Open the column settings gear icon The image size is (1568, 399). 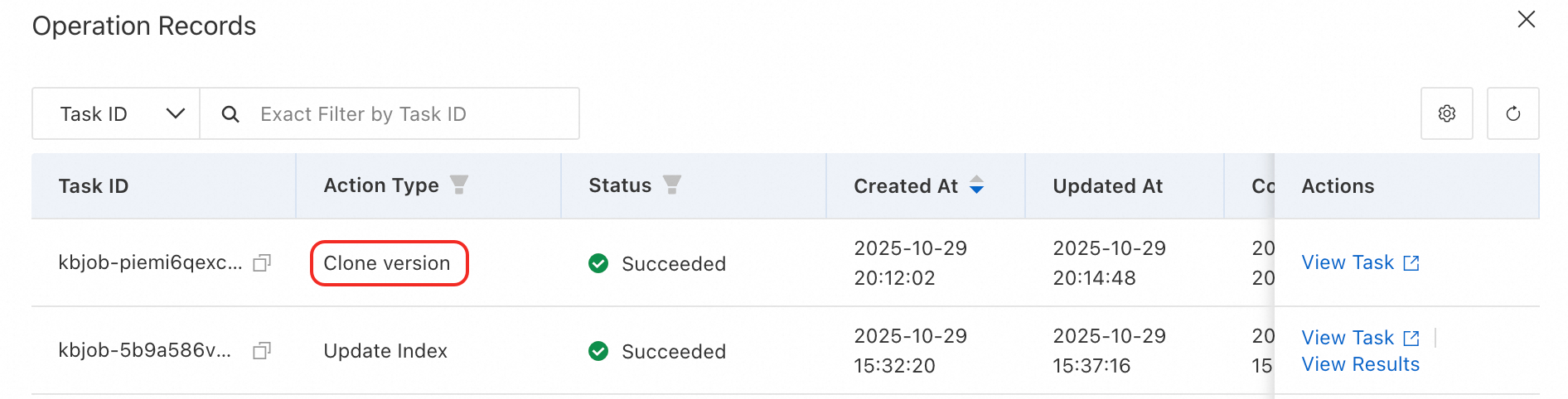(x=1446, y=113)
